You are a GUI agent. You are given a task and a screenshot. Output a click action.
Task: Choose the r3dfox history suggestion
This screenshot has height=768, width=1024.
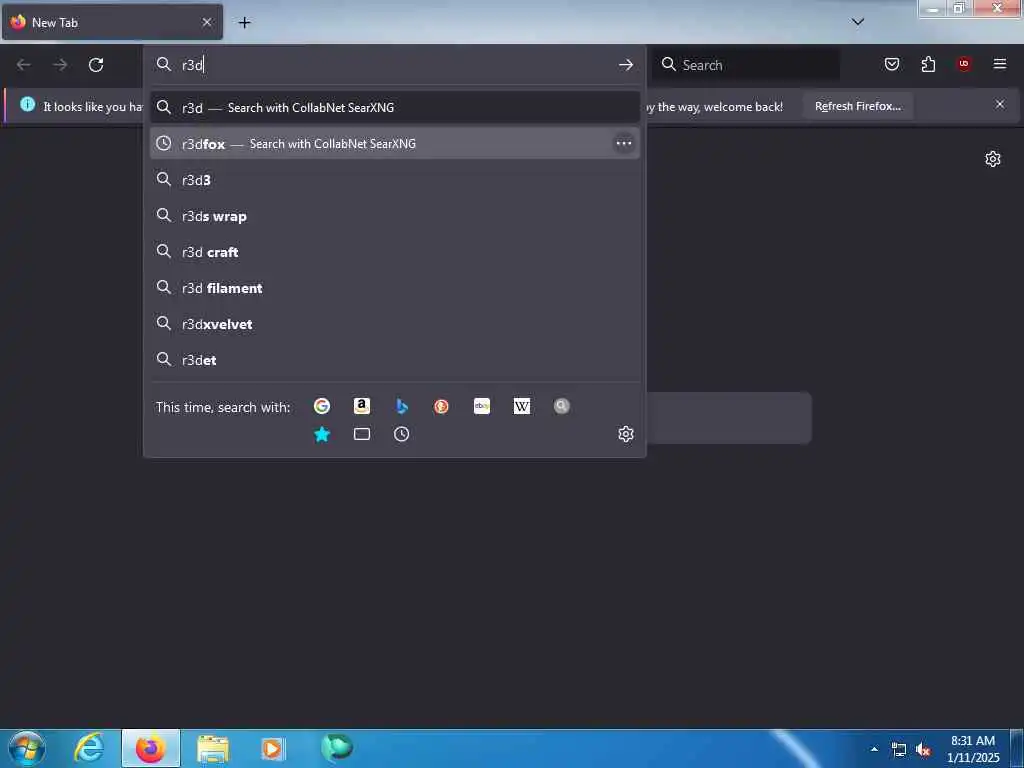point(394,143)
